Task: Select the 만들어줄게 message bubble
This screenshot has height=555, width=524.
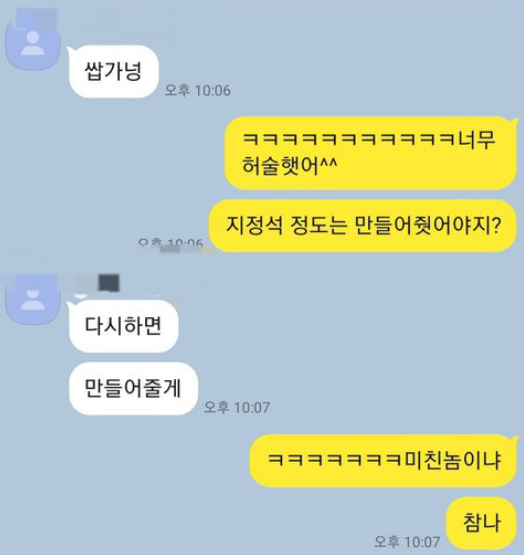Action: [x=133, y=388]
